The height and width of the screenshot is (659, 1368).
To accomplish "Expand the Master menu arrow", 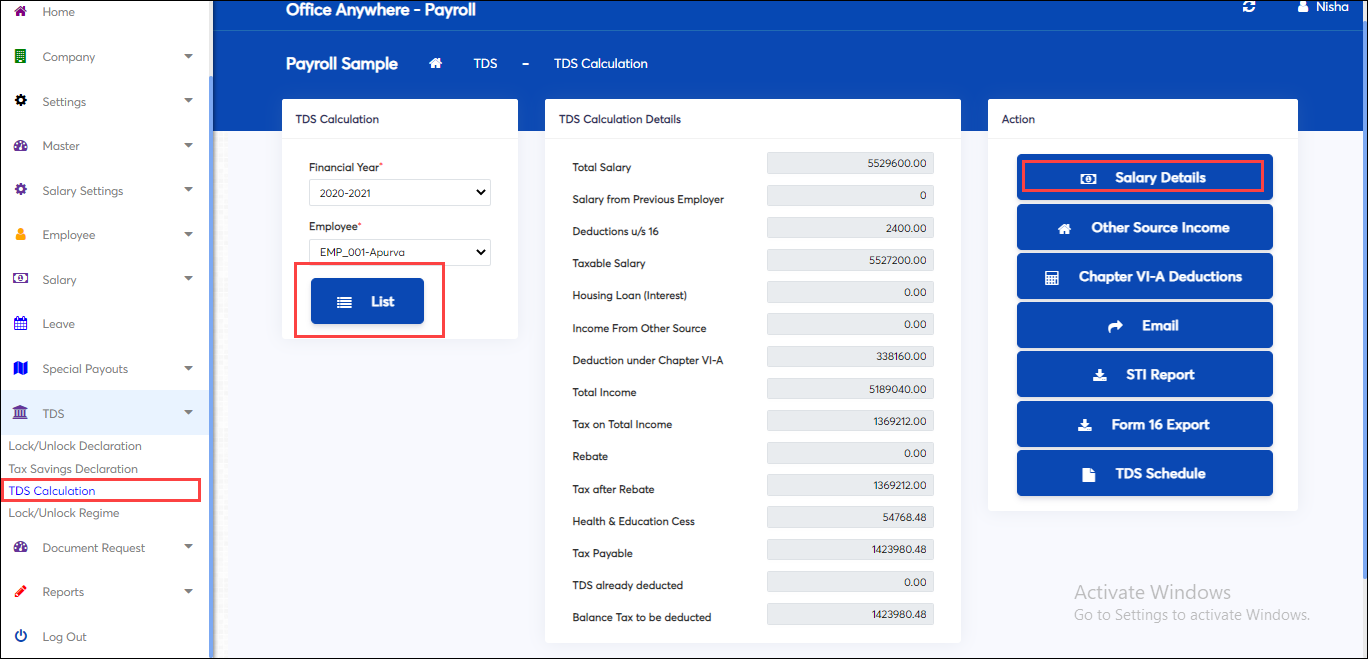I will [188, 146].
